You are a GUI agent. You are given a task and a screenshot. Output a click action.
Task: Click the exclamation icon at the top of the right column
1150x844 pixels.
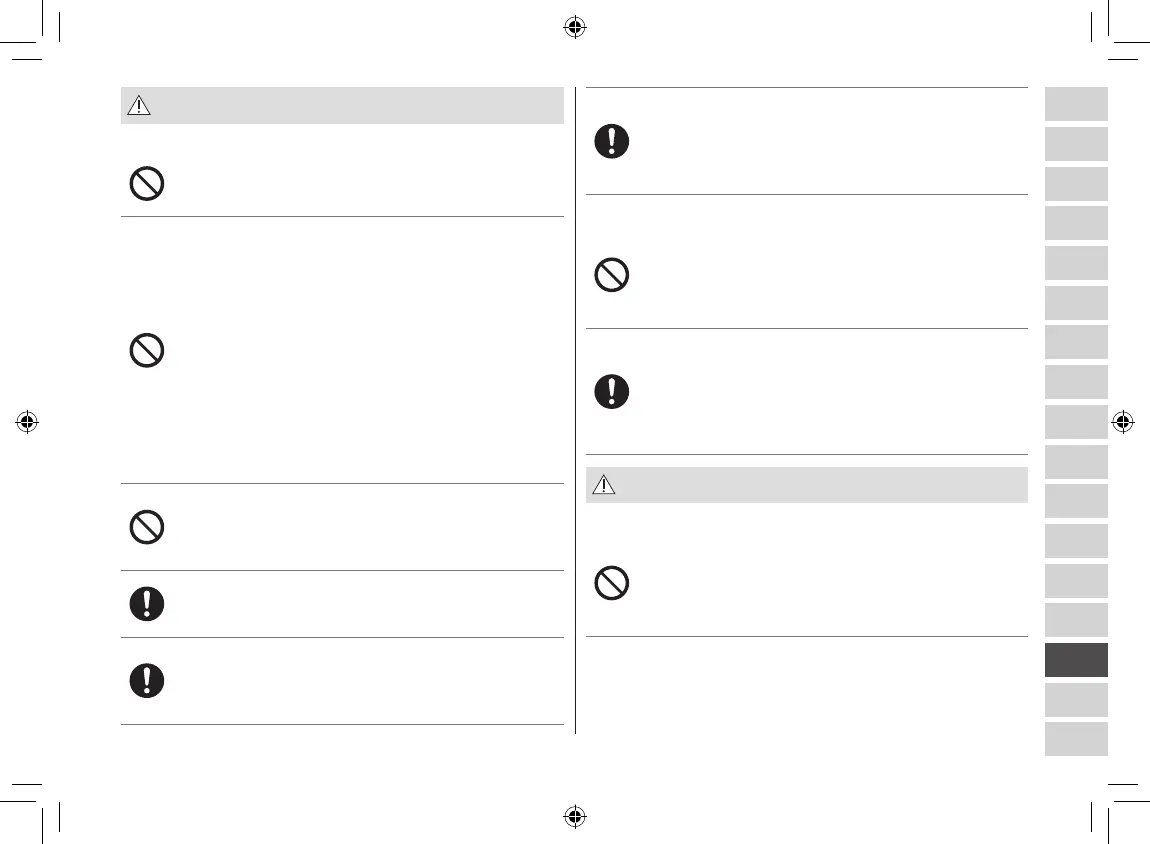click(612, 141)
